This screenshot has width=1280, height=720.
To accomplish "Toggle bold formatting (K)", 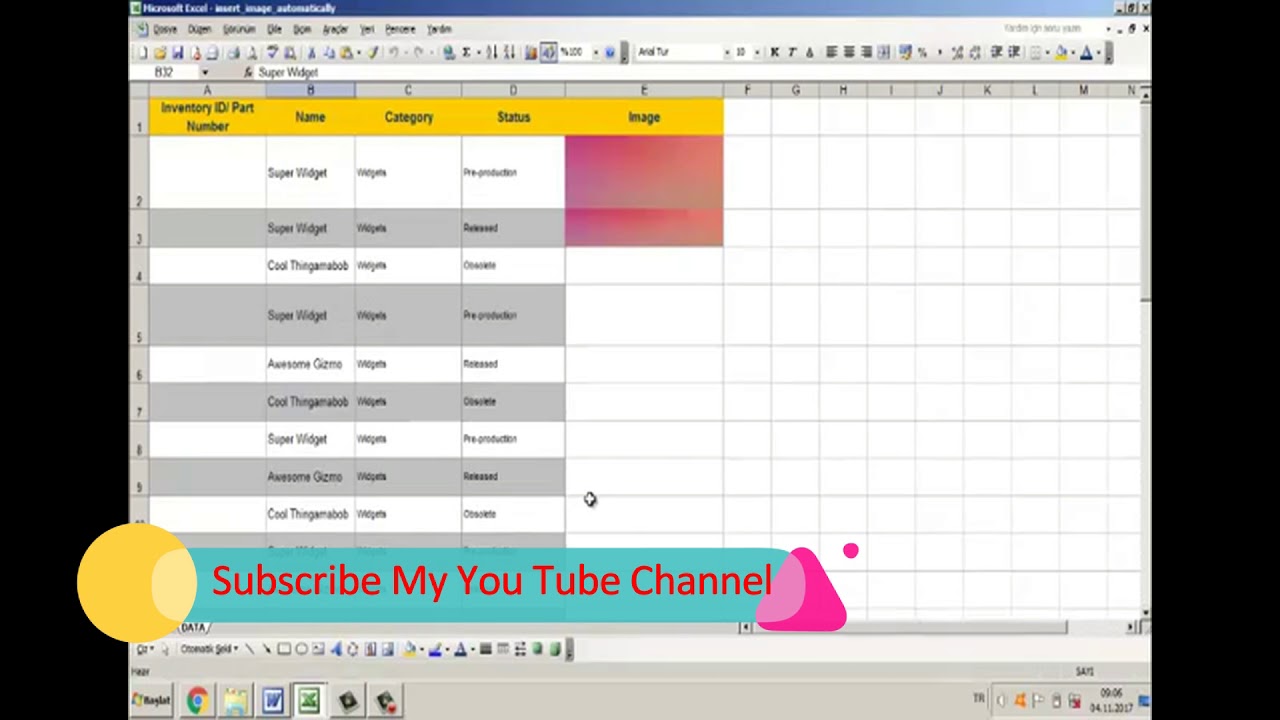I will click(x=775, y=52).
